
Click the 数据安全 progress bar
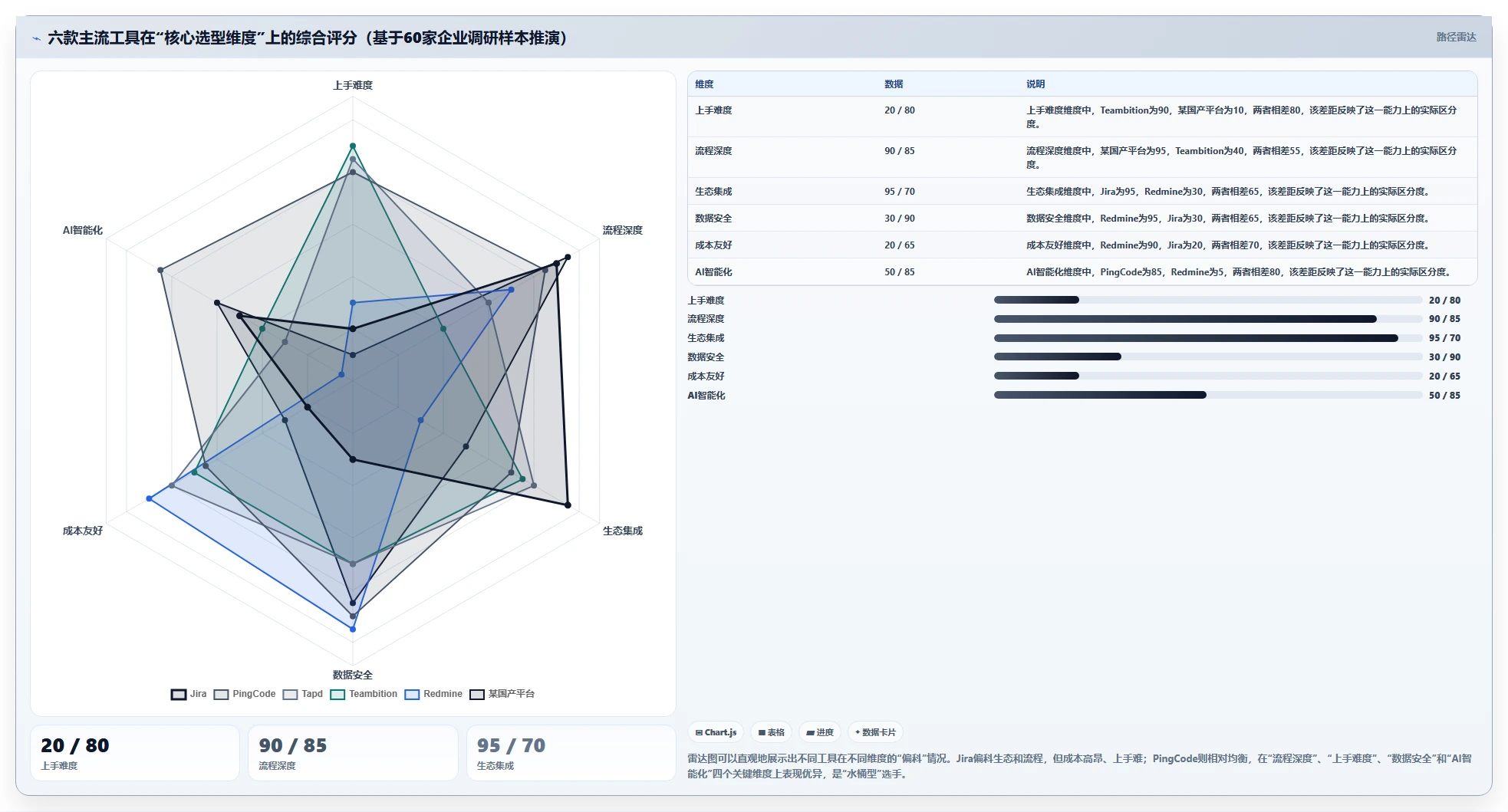coord(1208,357)
